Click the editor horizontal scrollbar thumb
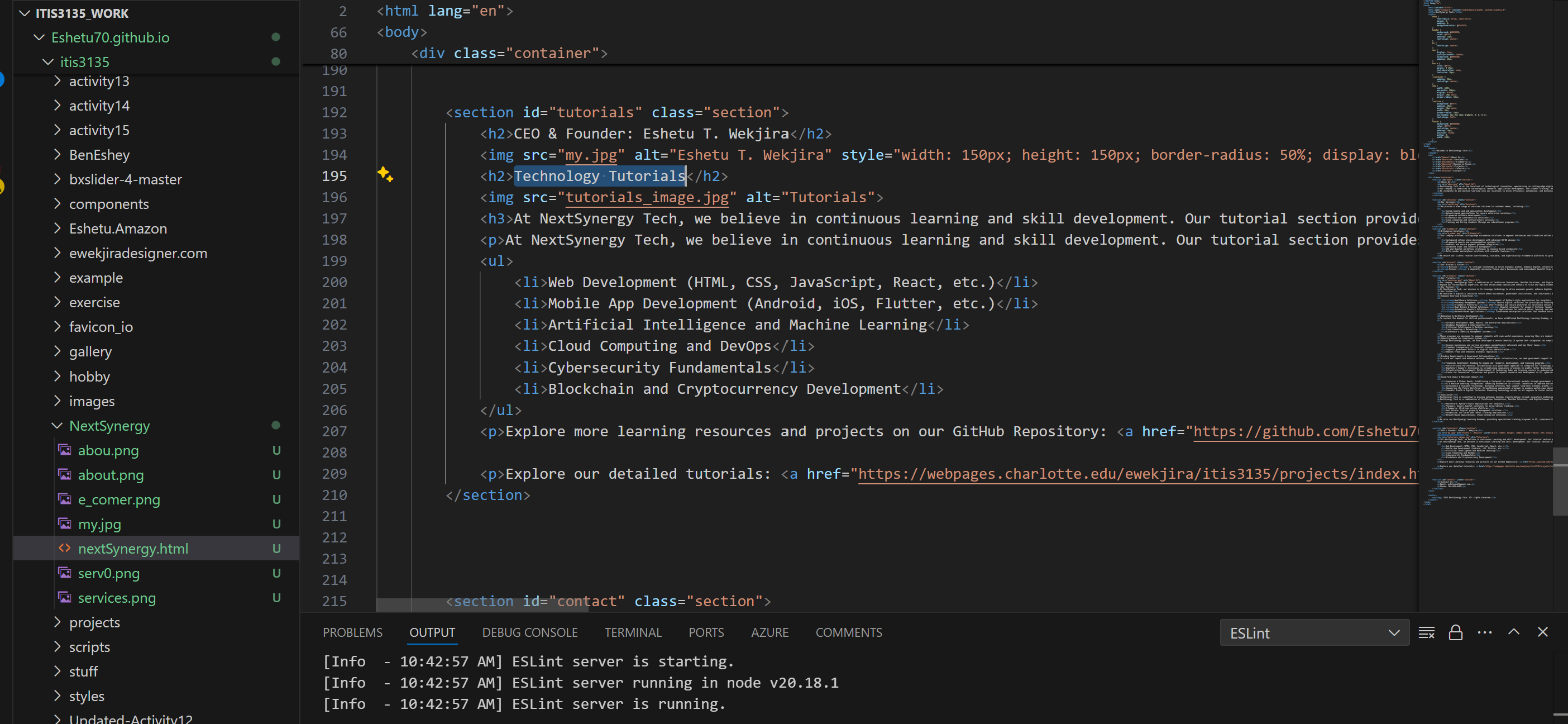This screenshot has height=724, width=1568. pyautogui.click(x=482, y=604)
